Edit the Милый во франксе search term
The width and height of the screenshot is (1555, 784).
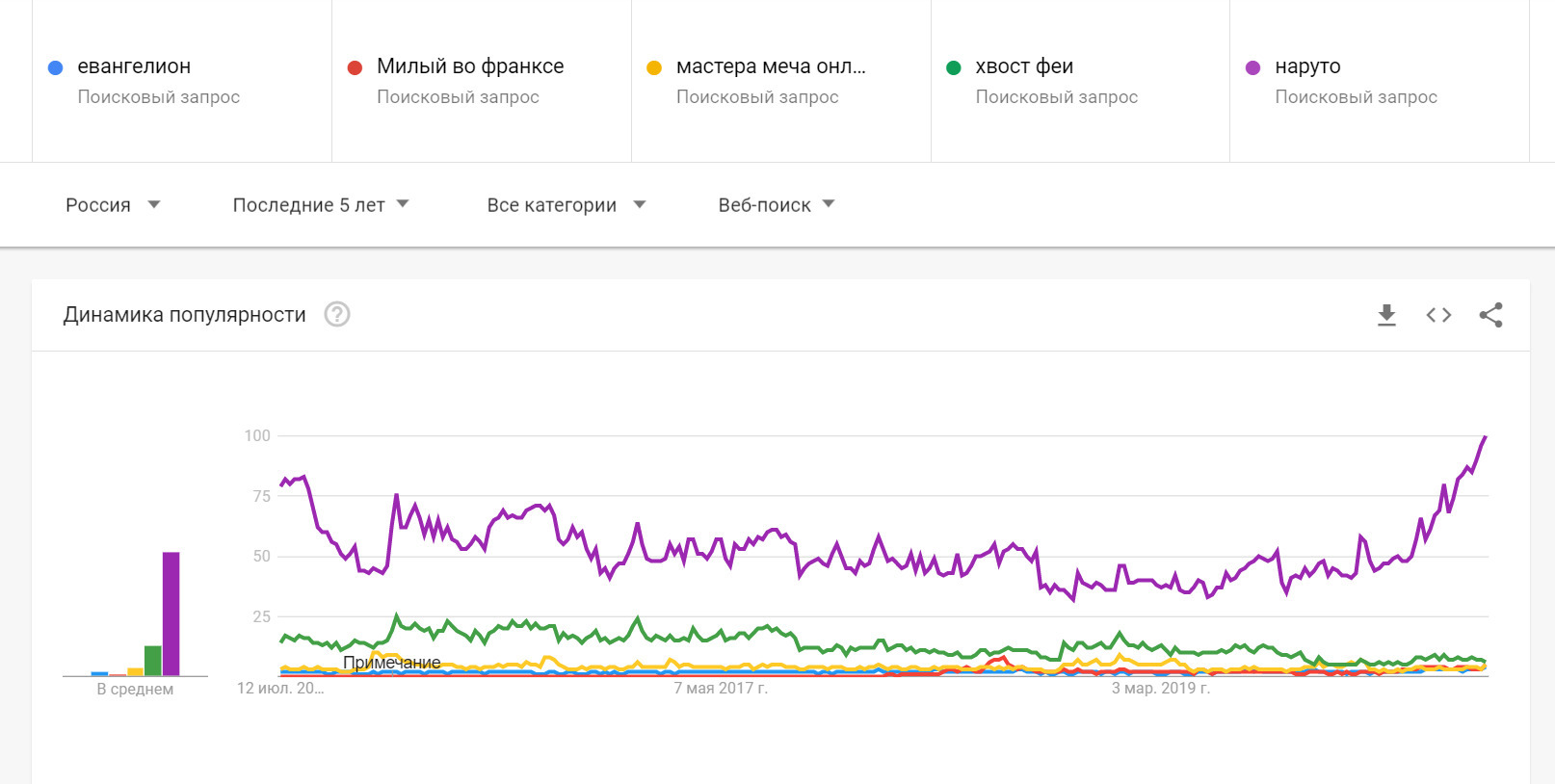[470, 66]
